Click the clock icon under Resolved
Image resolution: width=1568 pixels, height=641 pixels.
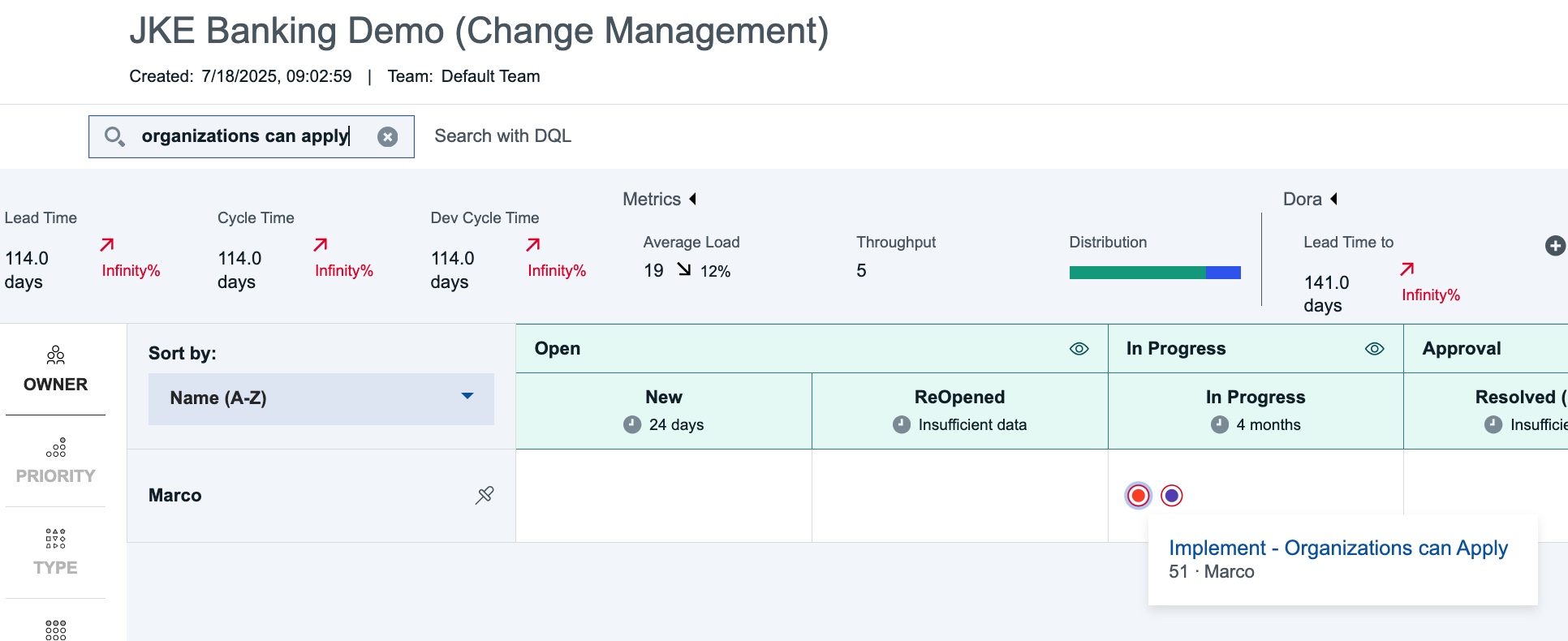[1493, 424]
